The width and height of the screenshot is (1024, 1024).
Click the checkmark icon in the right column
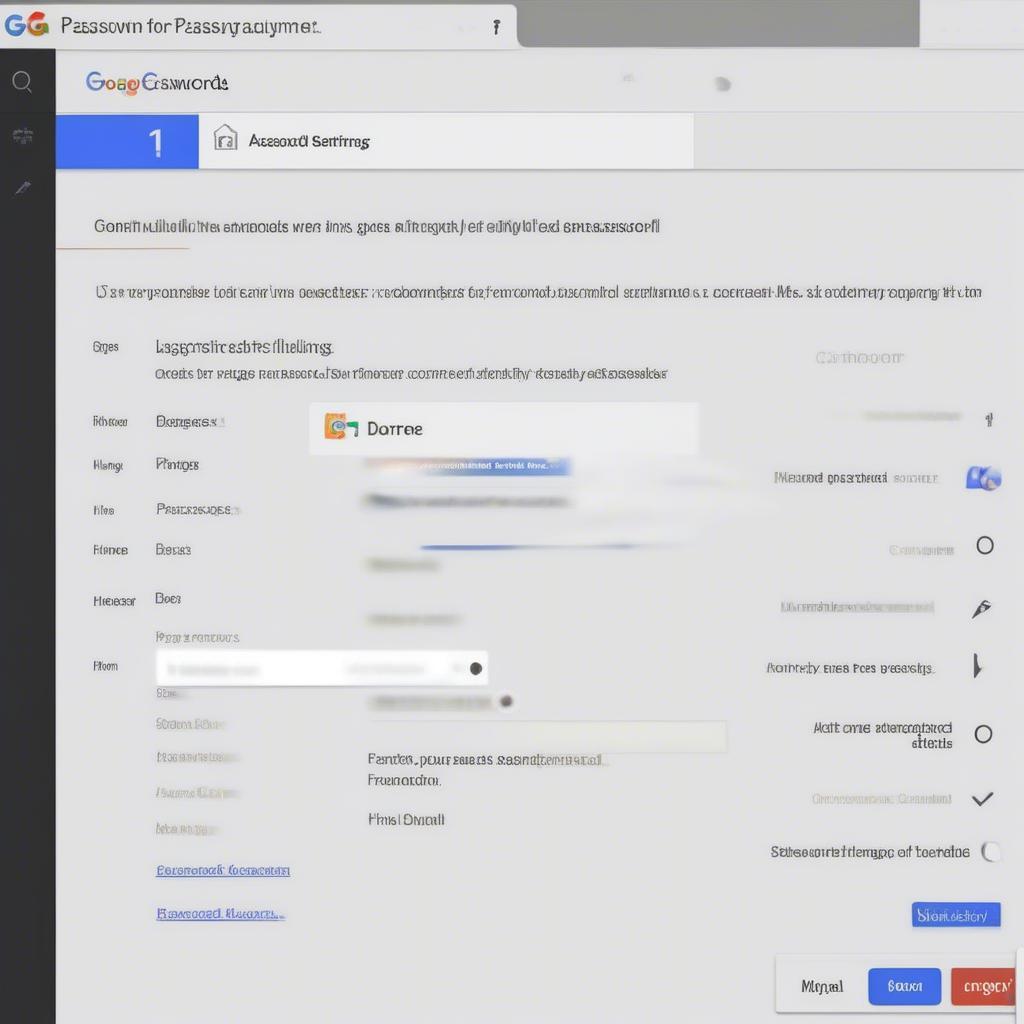(982, 799)
